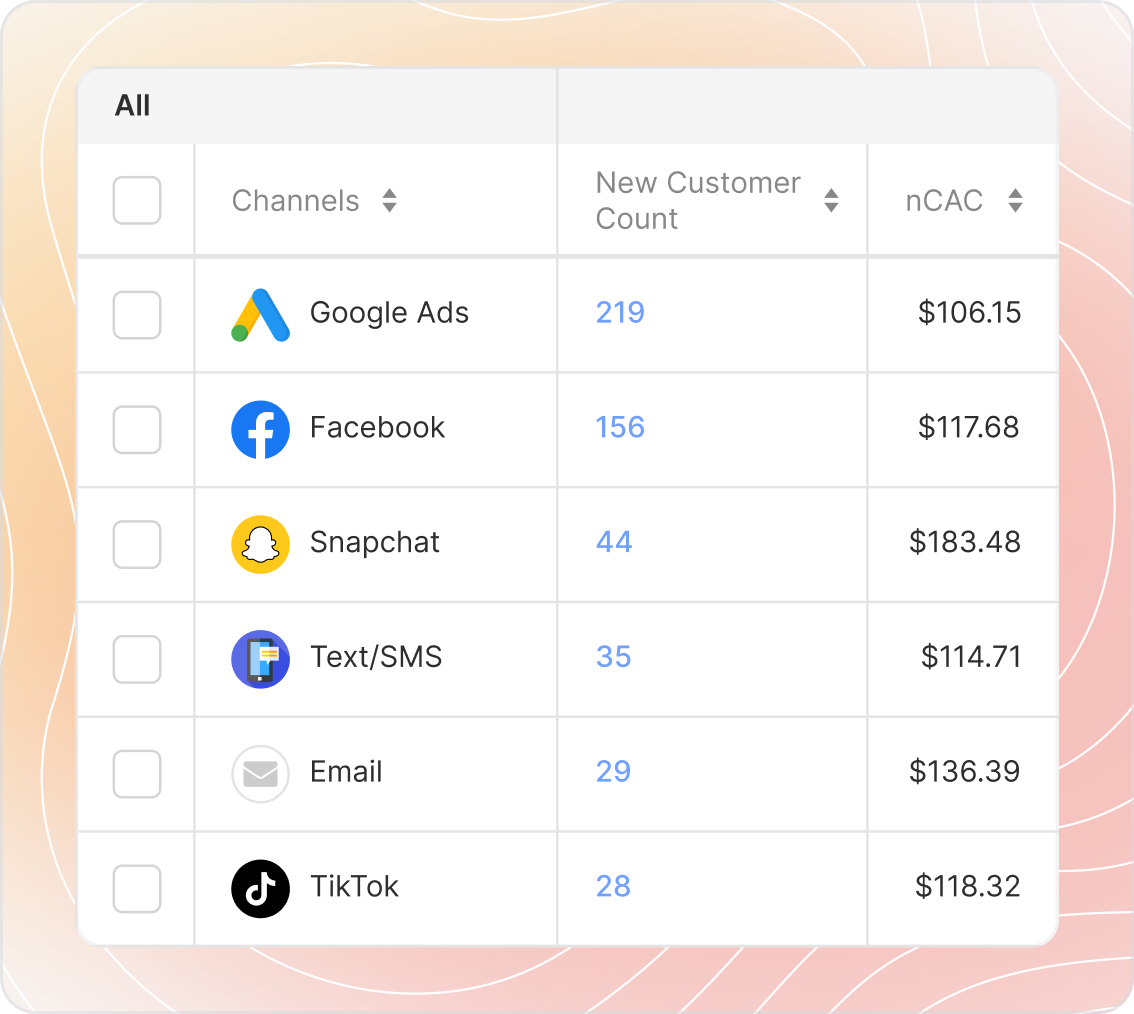The image size is (1134, 1014).
Task: Toggle the select-all checkbox in header
Action: (x=137, y=200)
